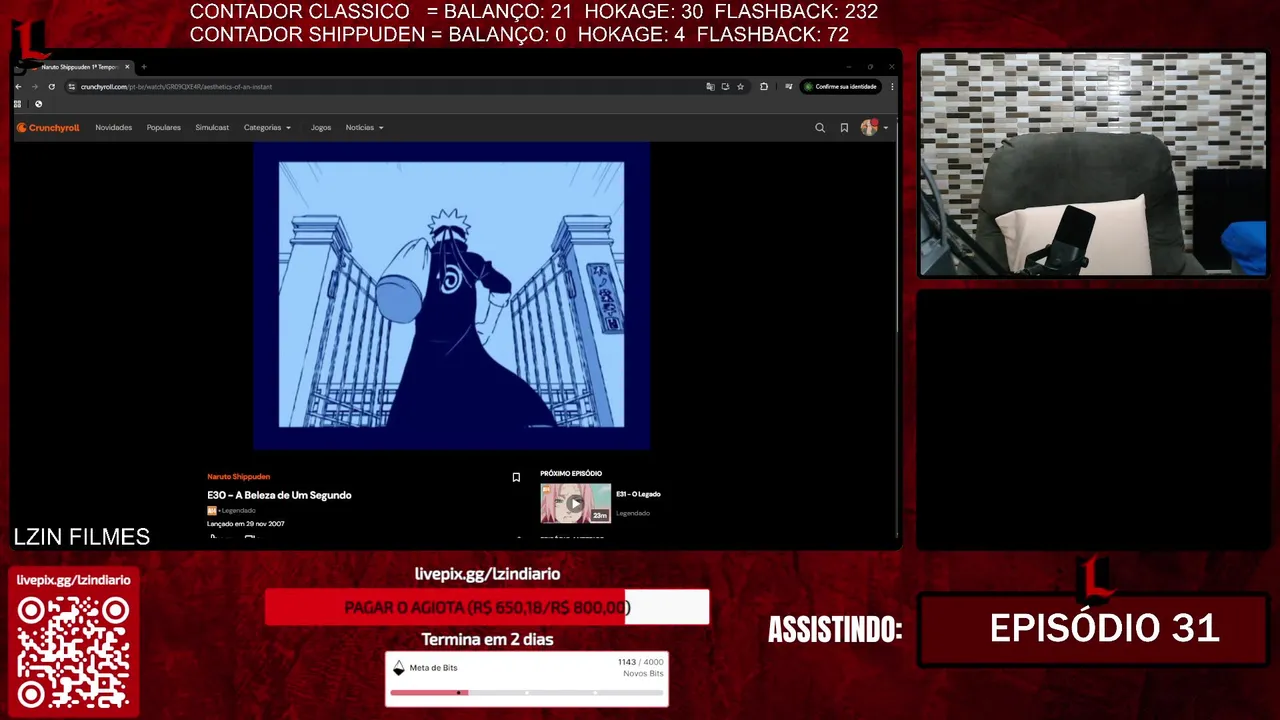Open the Crunchyroll search icon
Viewport: 1280px width, 720px height.
point(820,128)
